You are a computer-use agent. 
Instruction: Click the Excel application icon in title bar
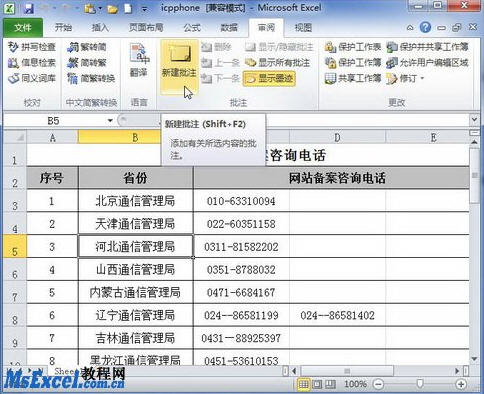pos(9,8)
